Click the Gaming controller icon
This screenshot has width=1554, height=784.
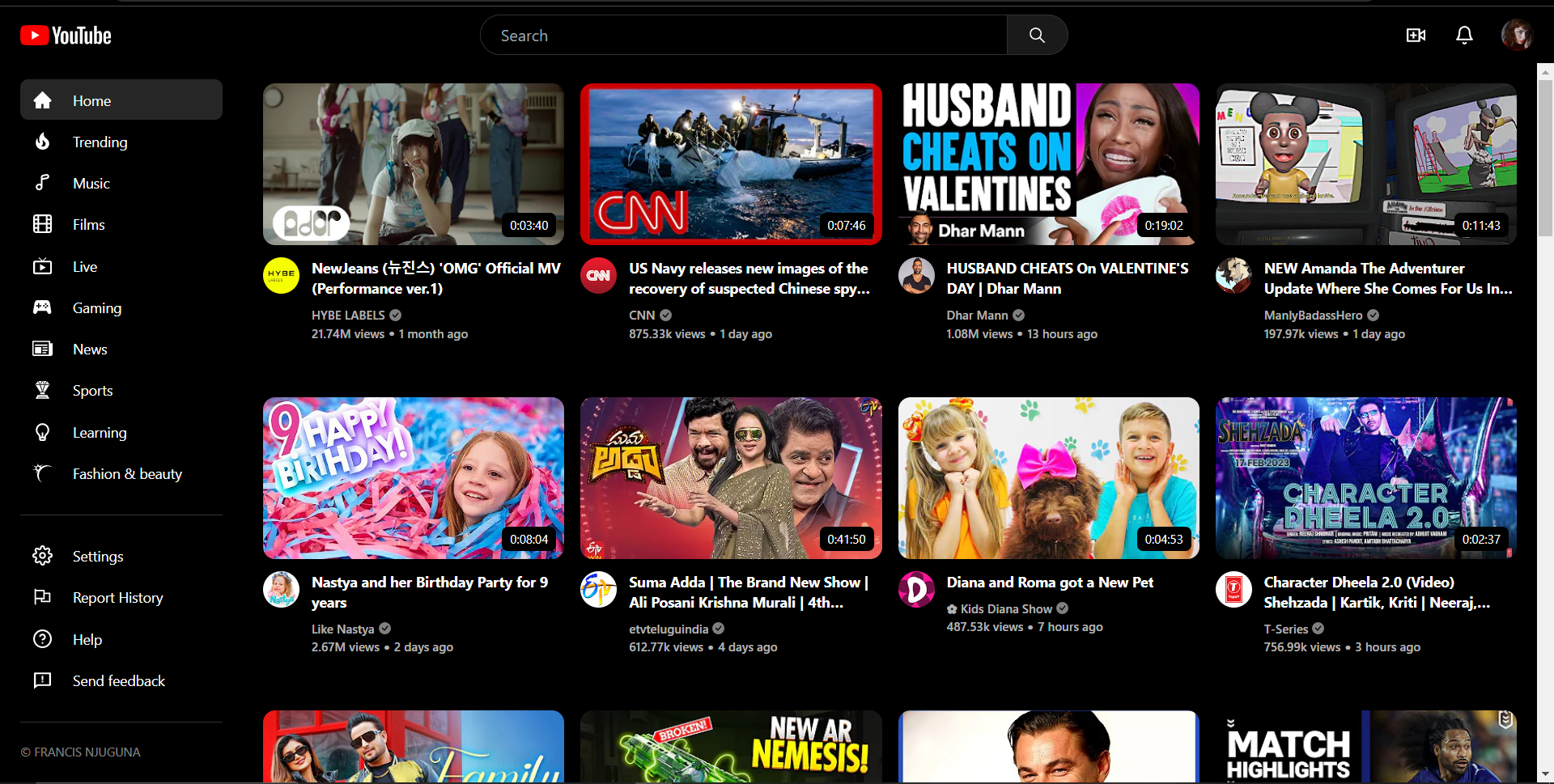(x=42, y=307)
